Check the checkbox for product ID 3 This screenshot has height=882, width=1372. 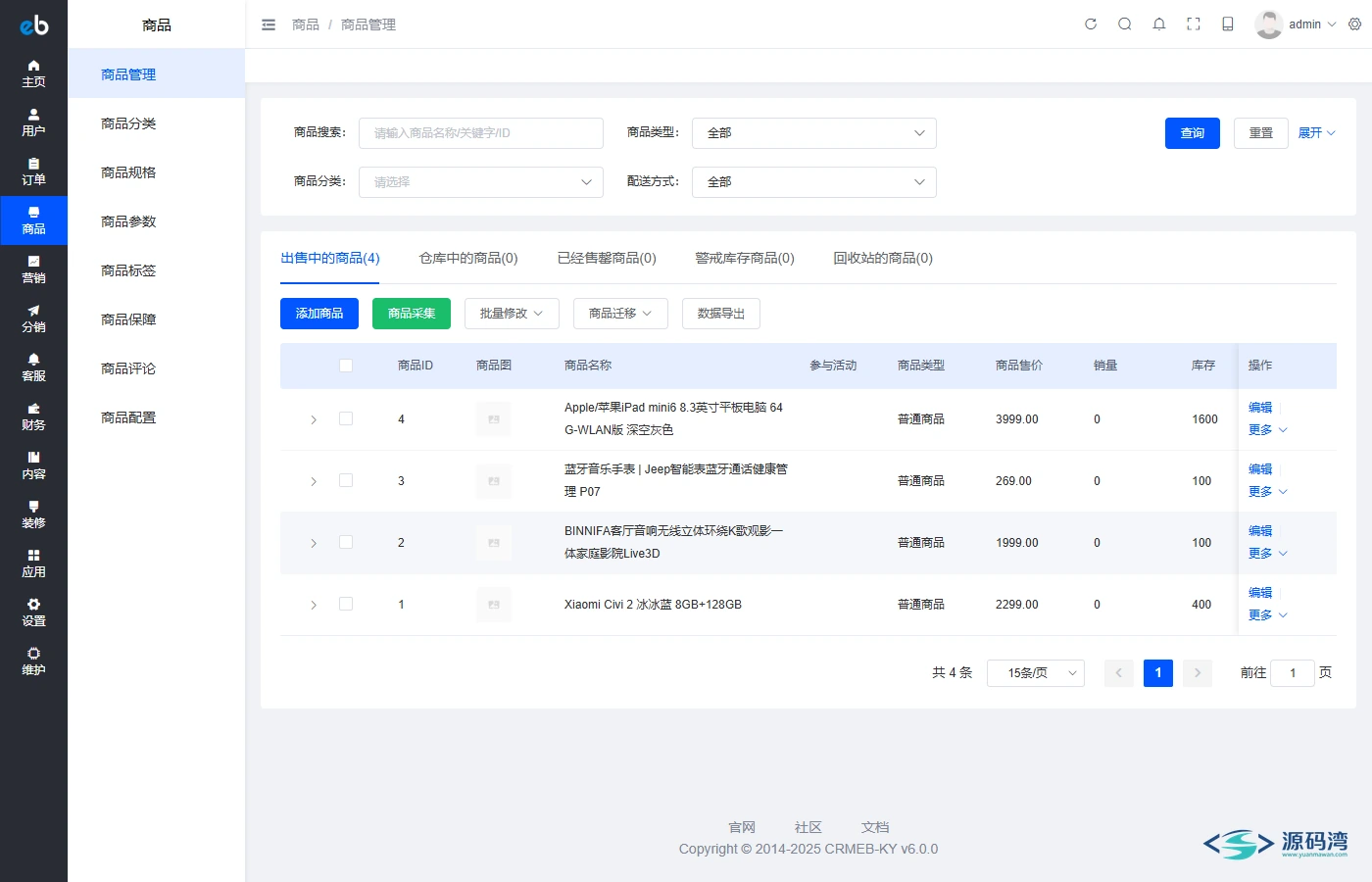pos(346,480)
